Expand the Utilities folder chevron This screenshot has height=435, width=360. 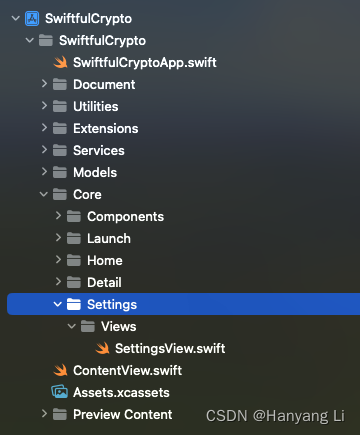[x=44, y=105]
